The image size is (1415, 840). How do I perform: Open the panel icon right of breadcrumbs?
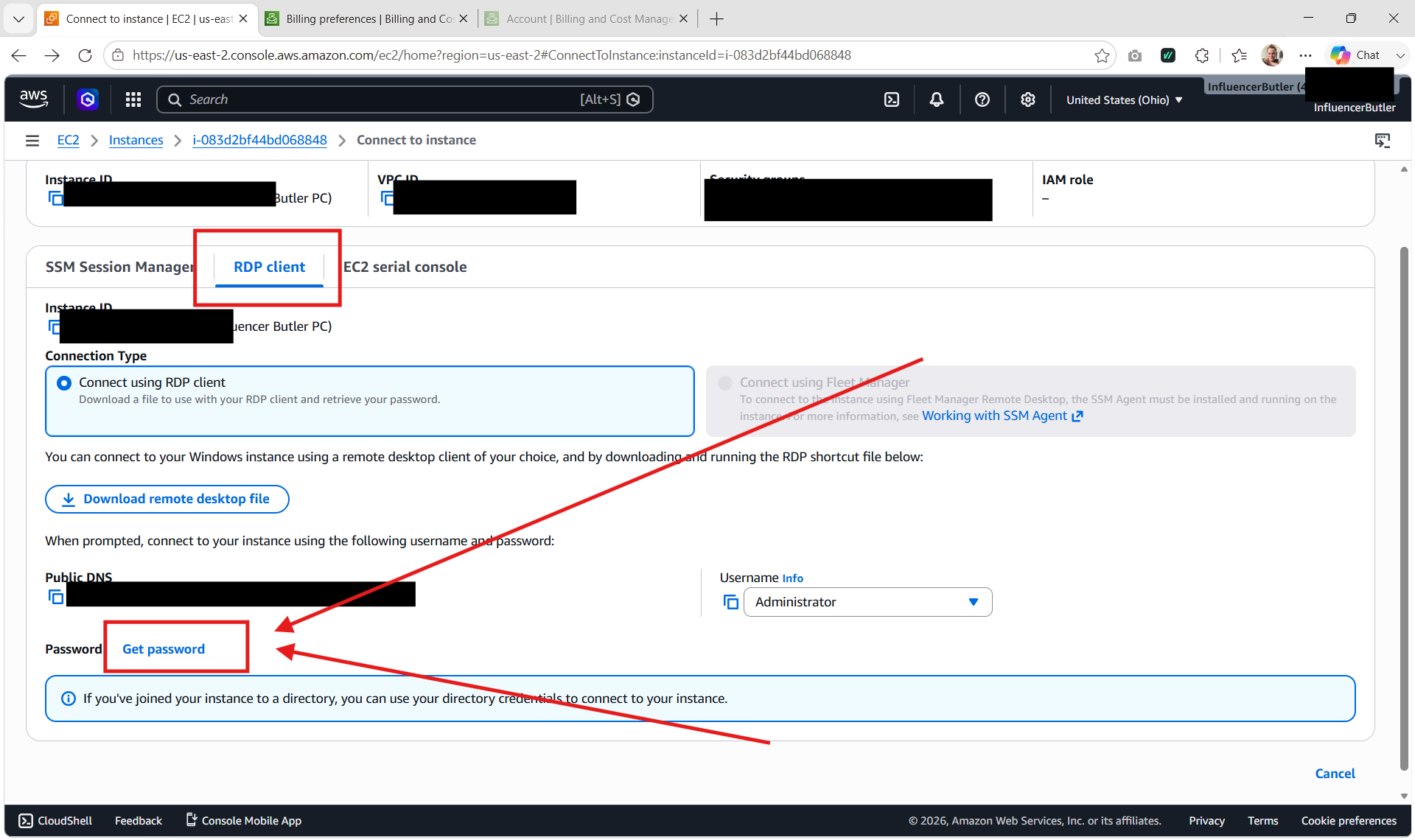tap(1383, 140)
